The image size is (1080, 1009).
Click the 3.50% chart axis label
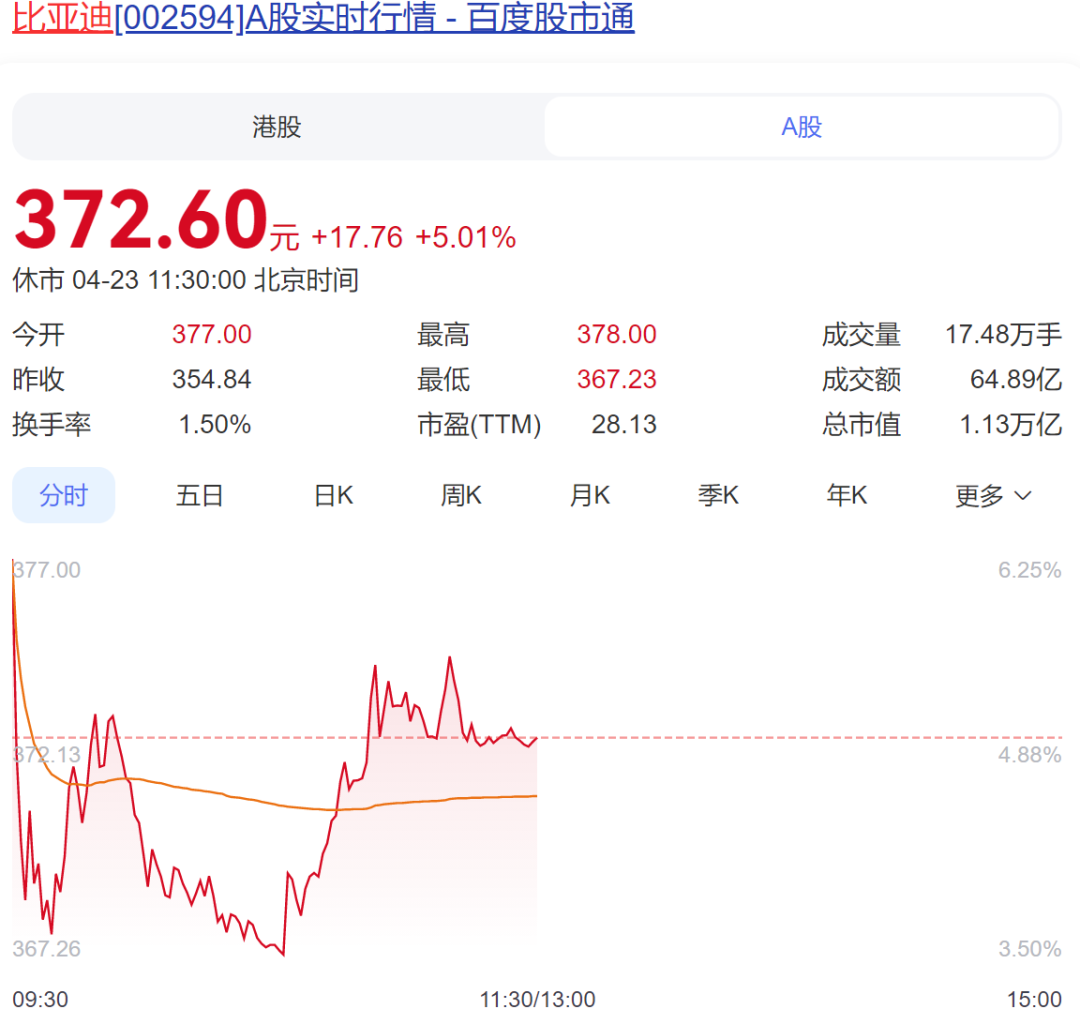(1030, 949)
